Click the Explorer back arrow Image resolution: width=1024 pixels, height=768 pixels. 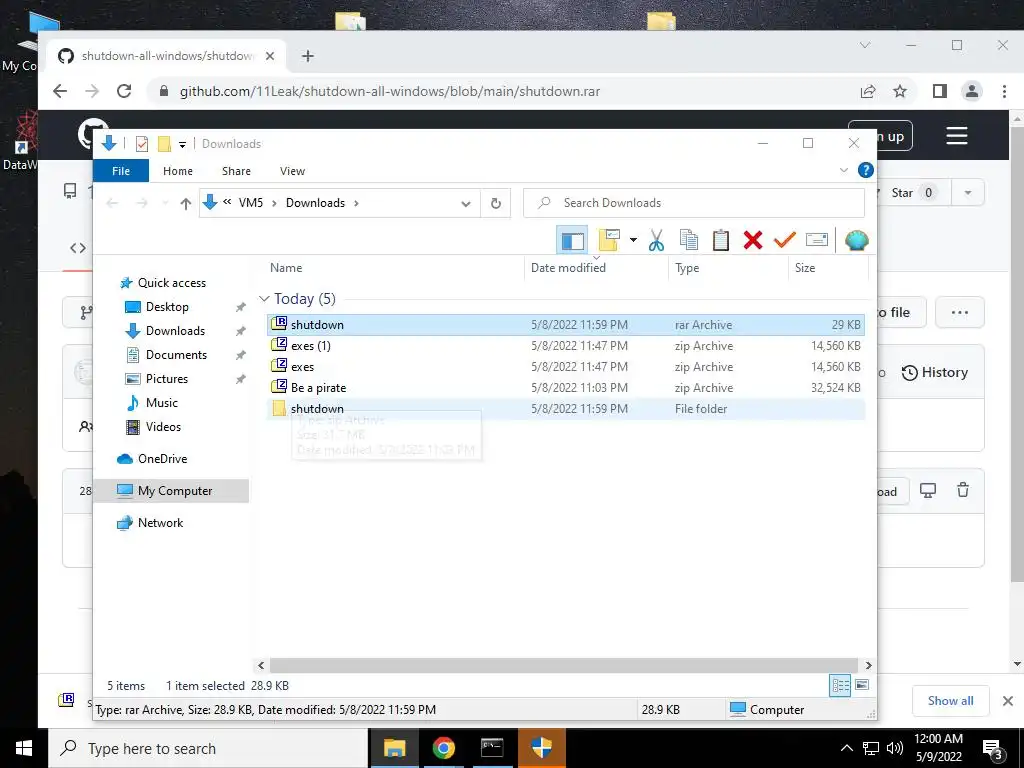click(112, 203)
